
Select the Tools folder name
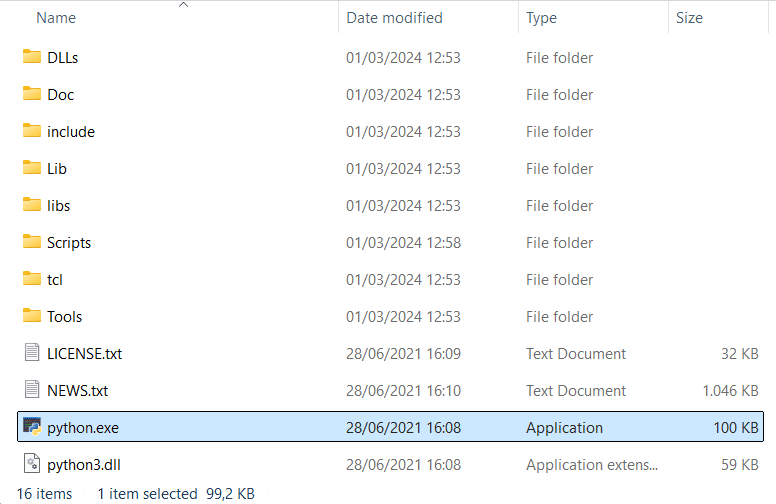click(x=64, y=316)
